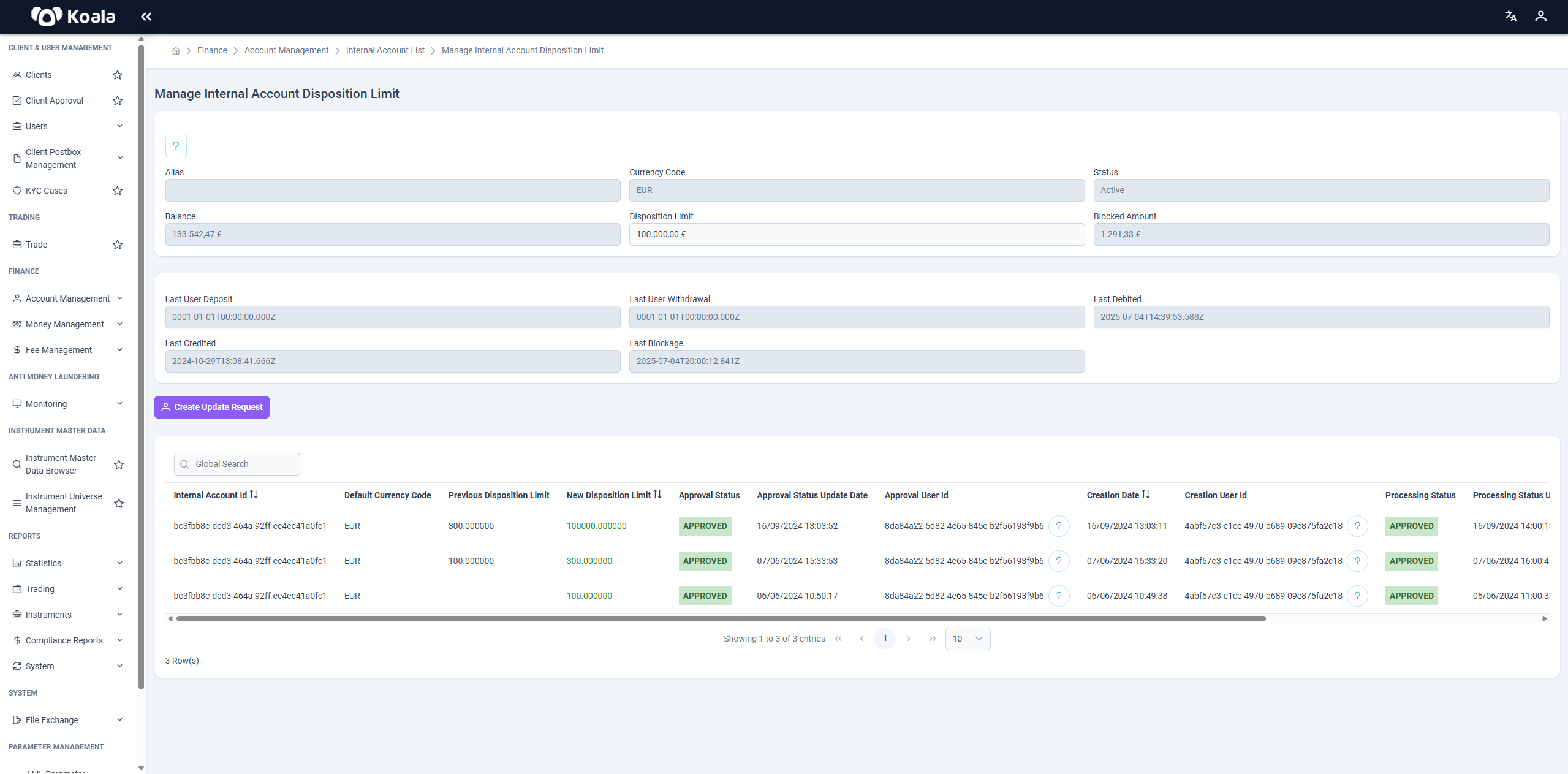Image resolution: width=1568 pixels, height=774 pixels.
Task: Expand Account Management menu
Action: pyautogui.click(x=120, y=298)
